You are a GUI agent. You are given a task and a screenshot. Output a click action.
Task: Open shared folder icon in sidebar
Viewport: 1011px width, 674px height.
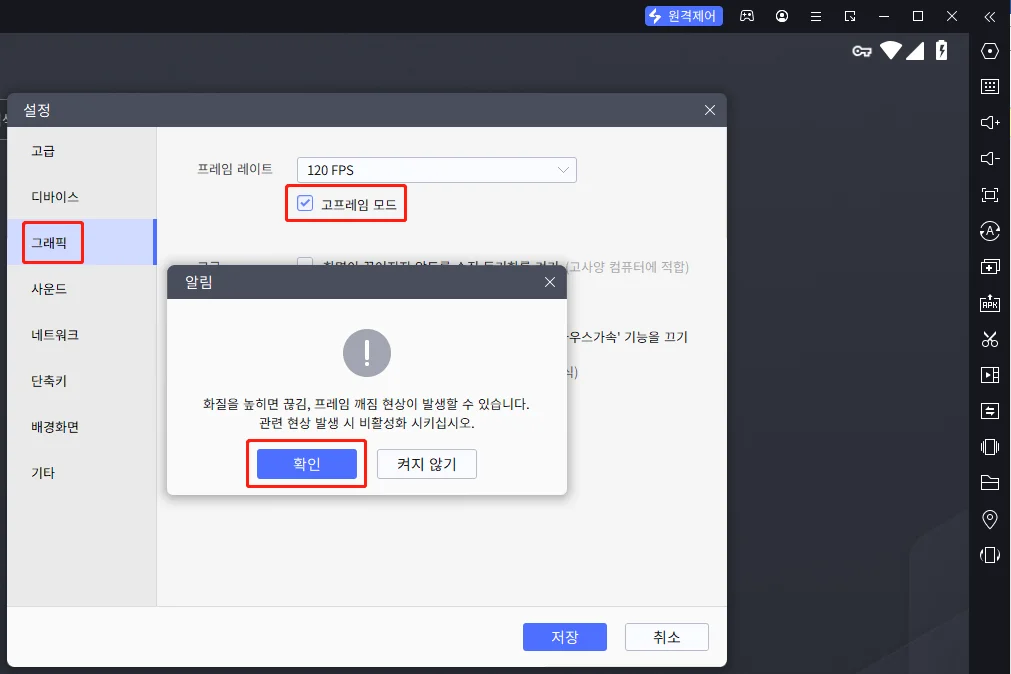(x=990, y=482)
